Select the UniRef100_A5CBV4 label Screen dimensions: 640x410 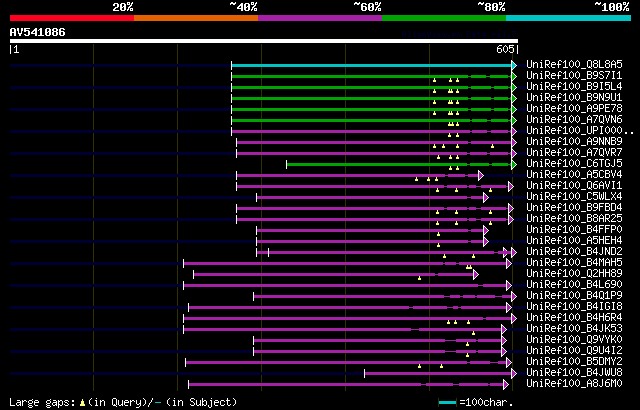574,175
